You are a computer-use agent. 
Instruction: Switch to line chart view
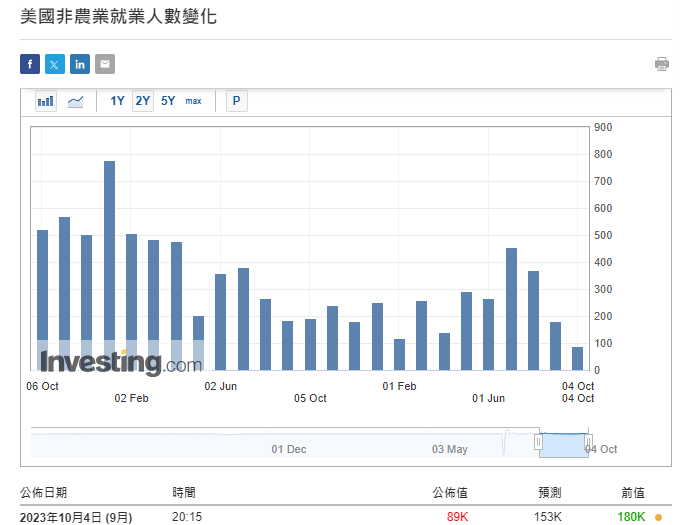tap(75, 101)
